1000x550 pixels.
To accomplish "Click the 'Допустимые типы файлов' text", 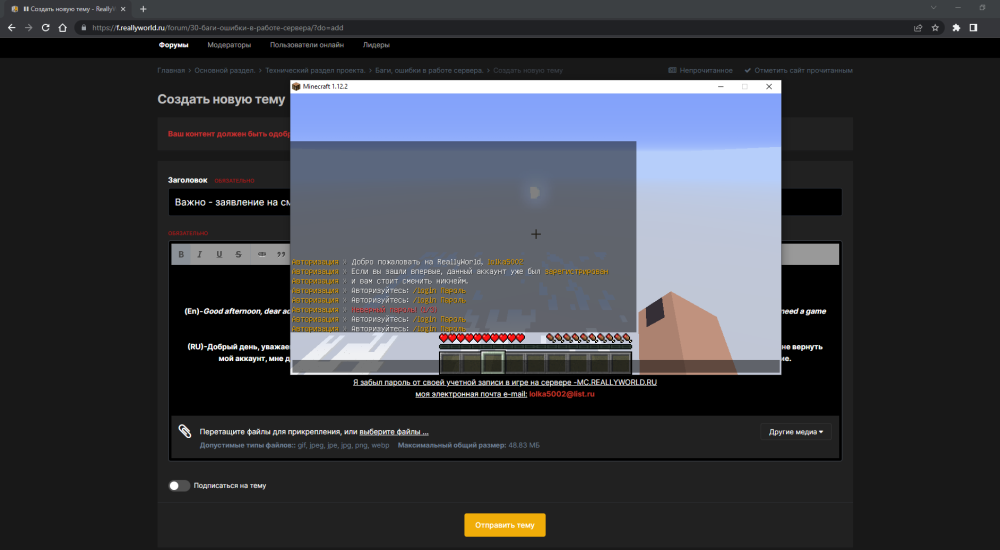I will pos(247,445).
